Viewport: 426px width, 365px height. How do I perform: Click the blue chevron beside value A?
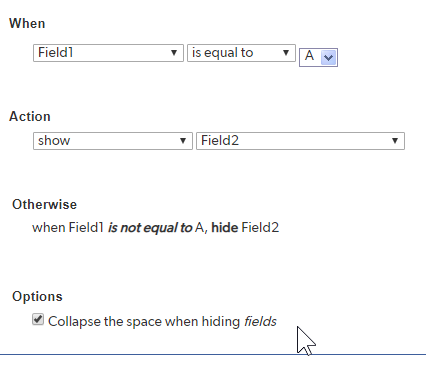pyautogui.click(x=328, y=57)
